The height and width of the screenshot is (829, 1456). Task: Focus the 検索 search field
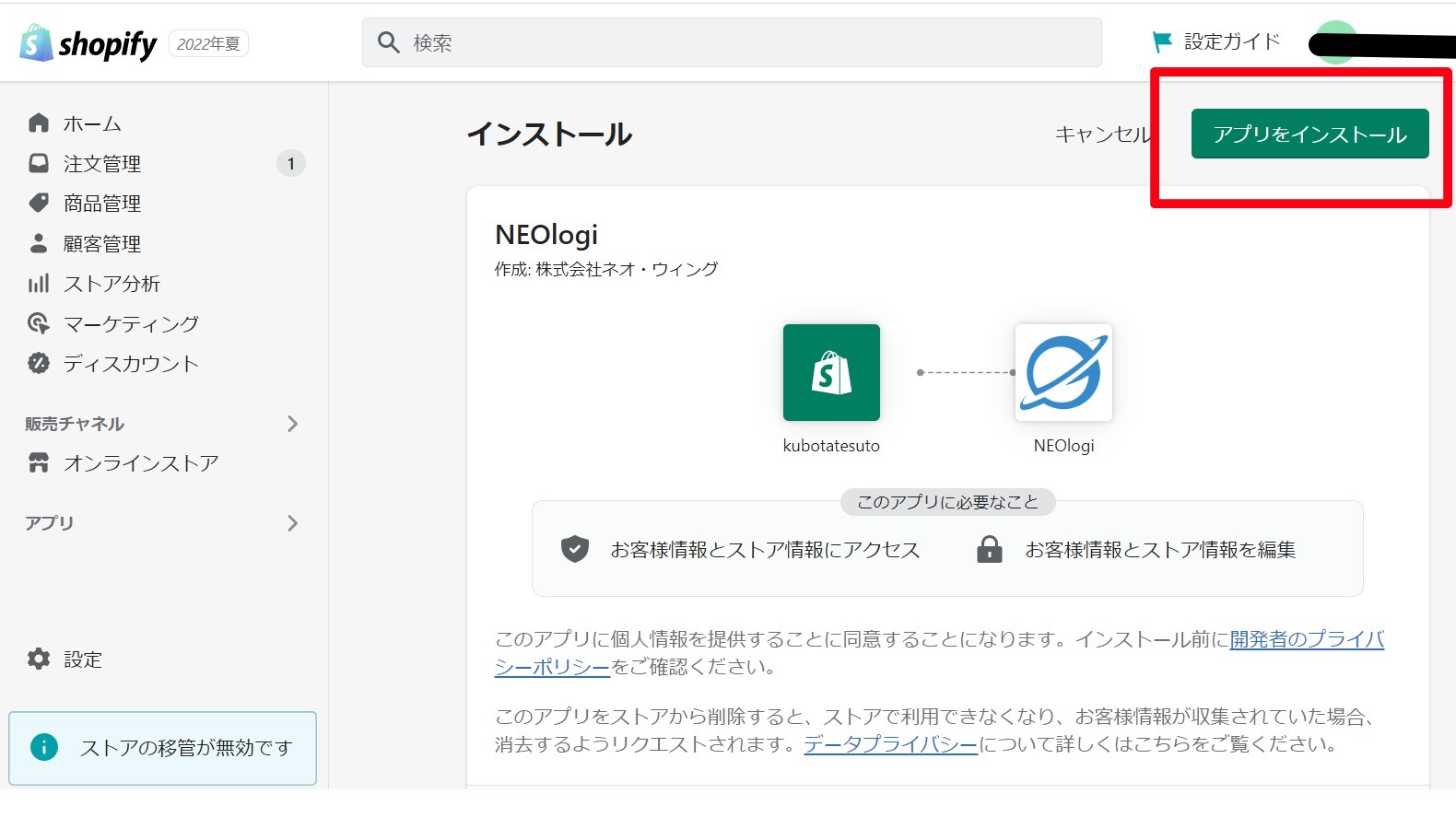732,42
